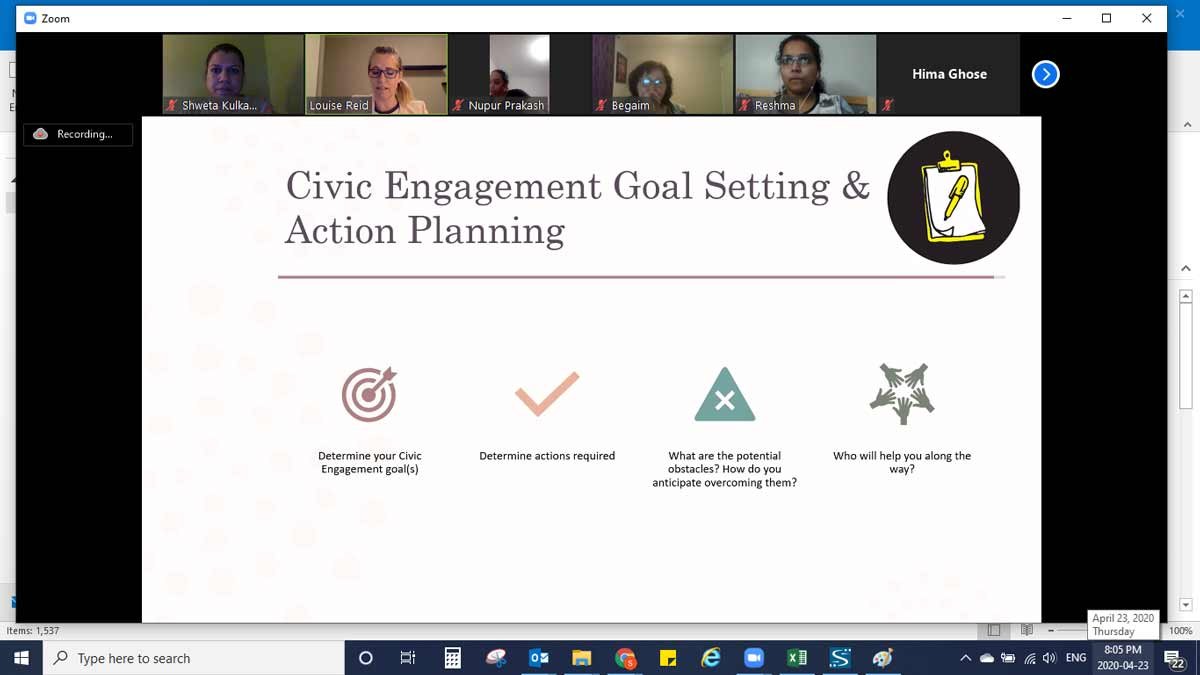The height and width of the screenshot is (675, 1200).
Task: Switch to the Zoom taskbar icon
Action: tap(754, 658)
